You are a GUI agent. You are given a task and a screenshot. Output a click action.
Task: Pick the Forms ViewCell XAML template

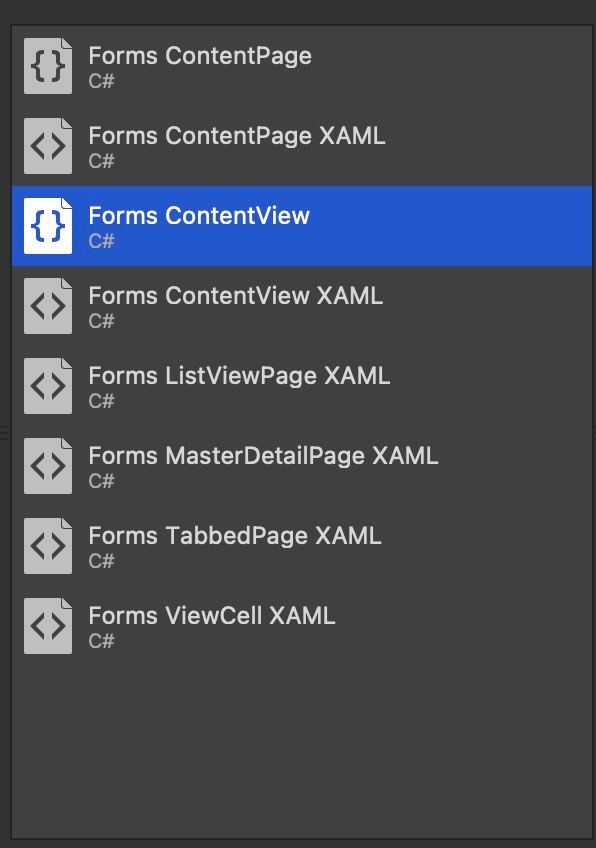click(302, 626)
